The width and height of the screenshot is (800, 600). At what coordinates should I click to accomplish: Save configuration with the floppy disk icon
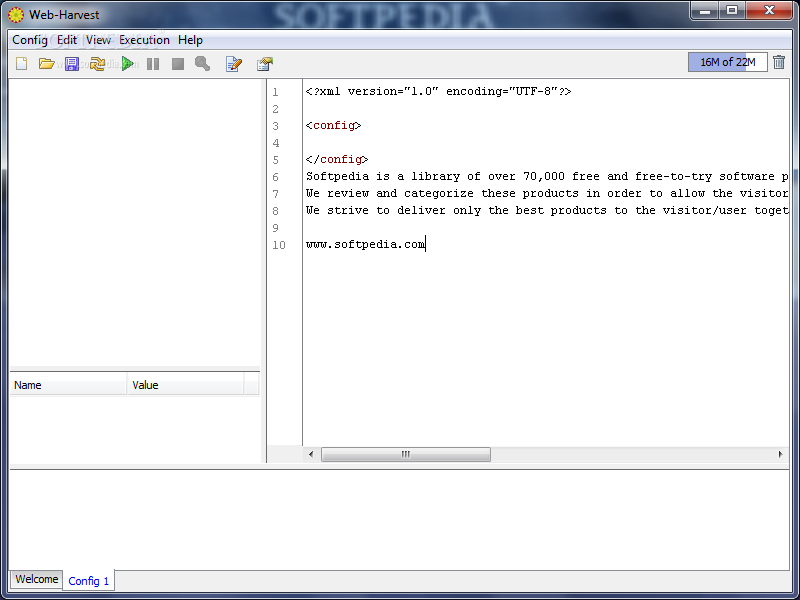(x=71, y=64)
